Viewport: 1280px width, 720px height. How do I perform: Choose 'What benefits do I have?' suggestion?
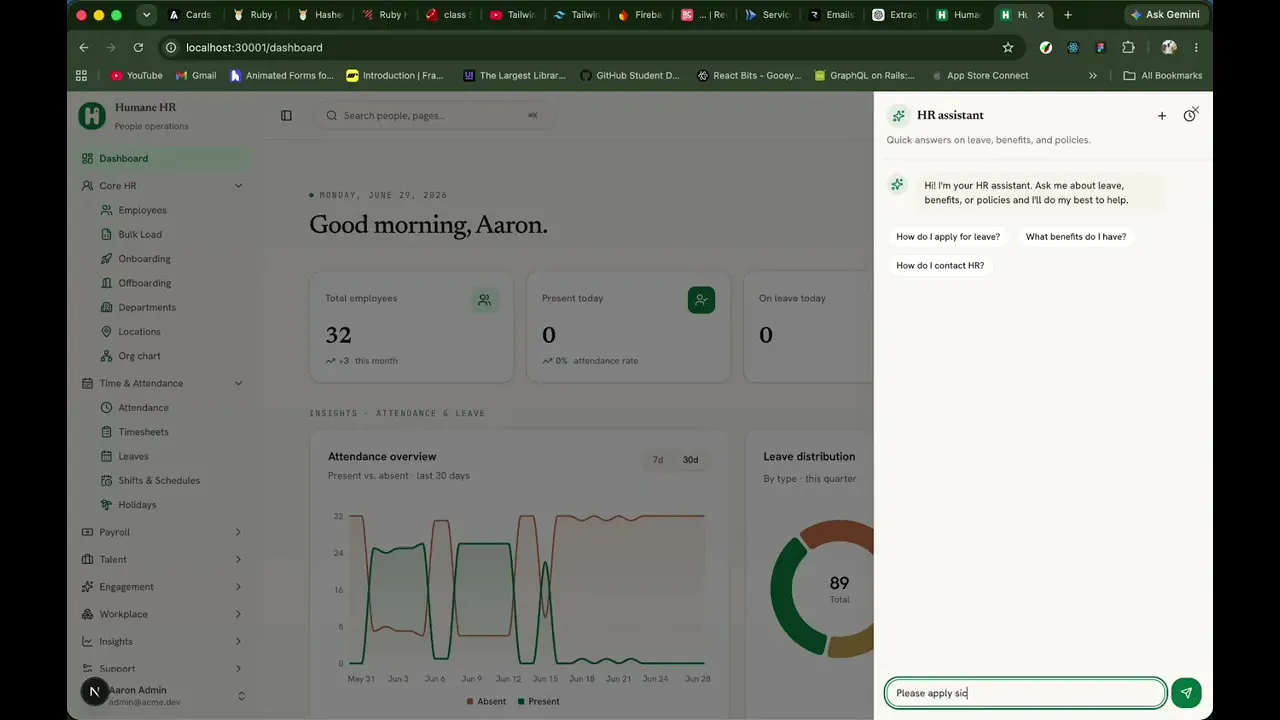(x=1076, y=237)
